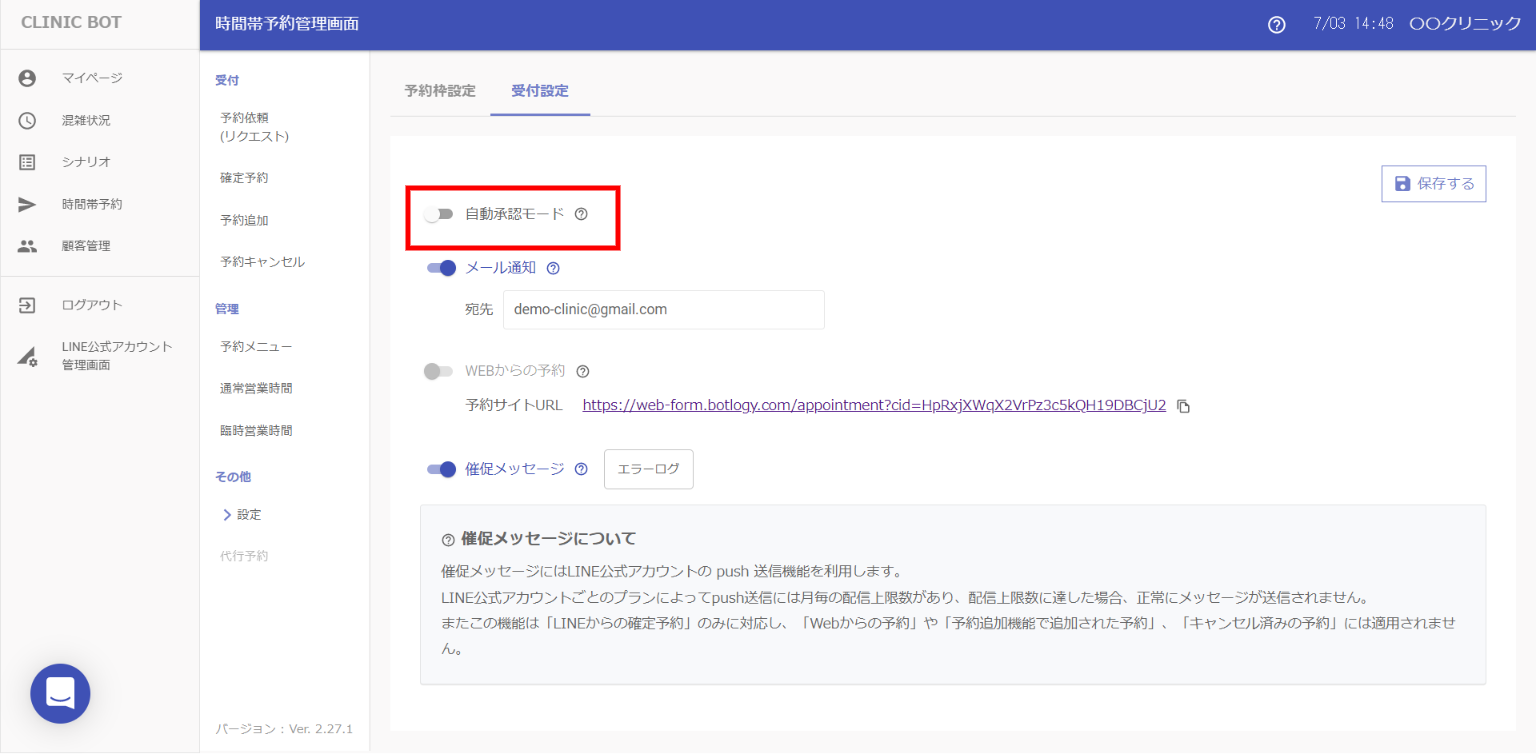Click the シナリオ list icon
Screen dimensions: 1536x754
click(x=27, y=162)
